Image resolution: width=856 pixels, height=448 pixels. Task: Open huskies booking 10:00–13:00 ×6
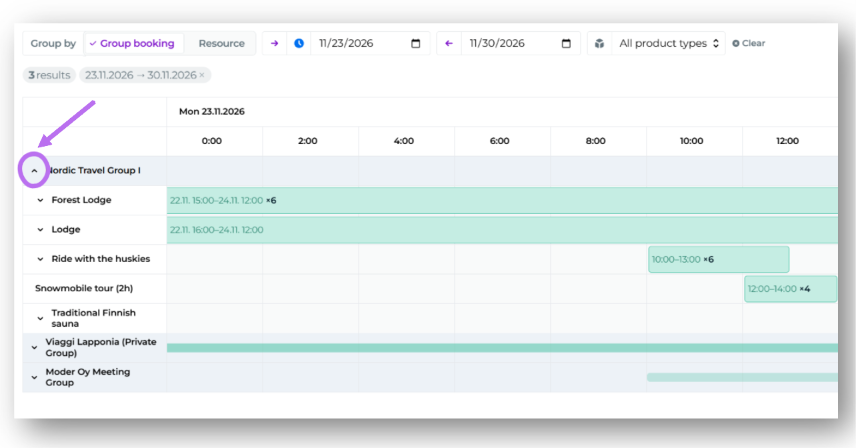coord(718,259)
